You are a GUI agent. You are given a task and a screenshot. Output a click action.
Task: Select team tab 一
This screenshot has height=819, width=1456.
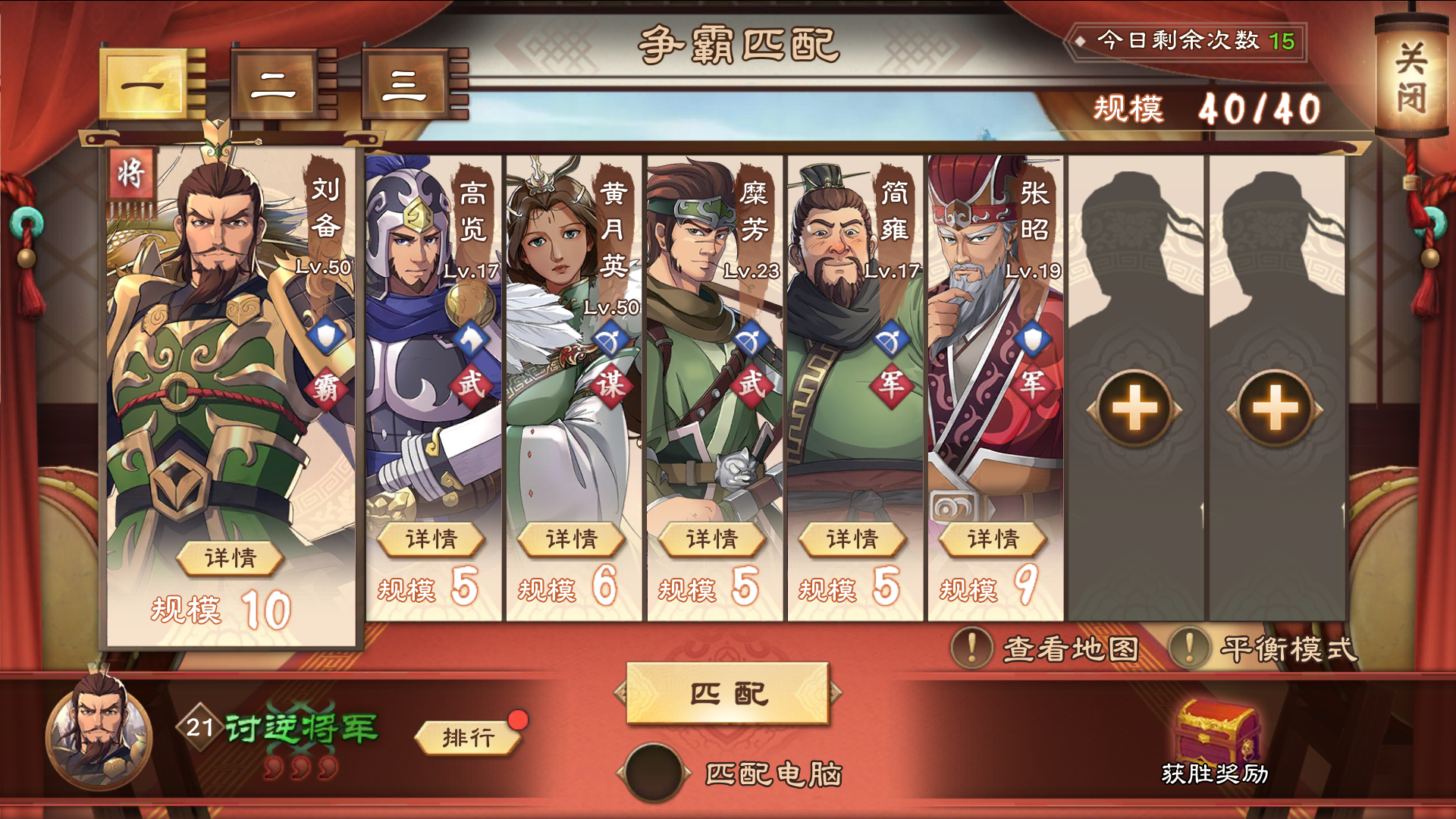coord(143,84)
